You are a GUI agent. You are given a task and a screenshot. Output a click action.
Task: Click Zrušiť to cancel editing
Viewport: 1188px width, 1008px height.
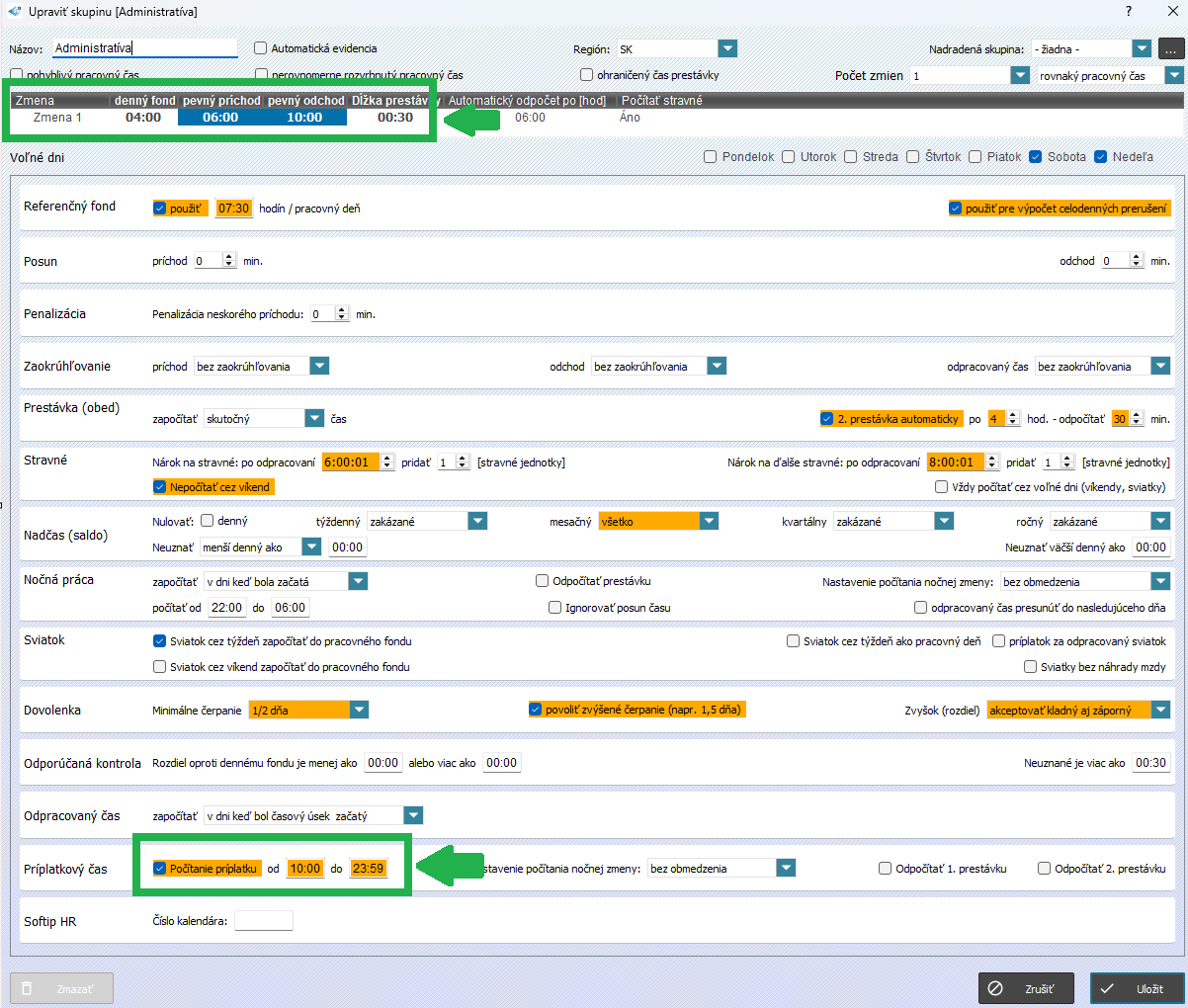[x=1025, y=988]
